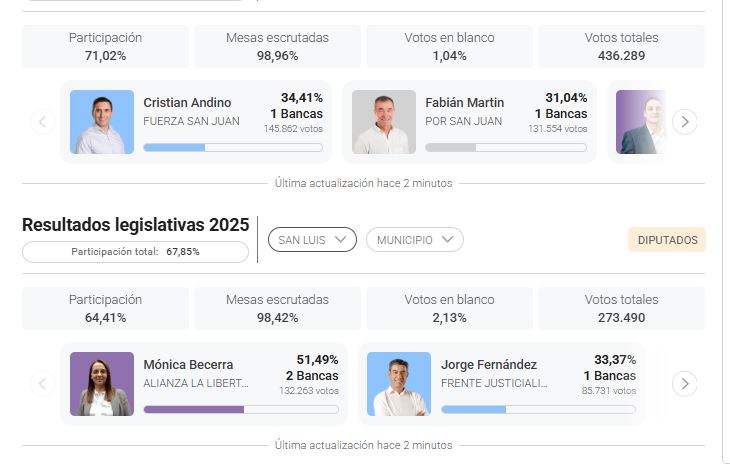Image resolution: width=730 pixels, height=475 pixels.
Task: Click next arrow in San Juan carousel
Action: tap(684, 122)
